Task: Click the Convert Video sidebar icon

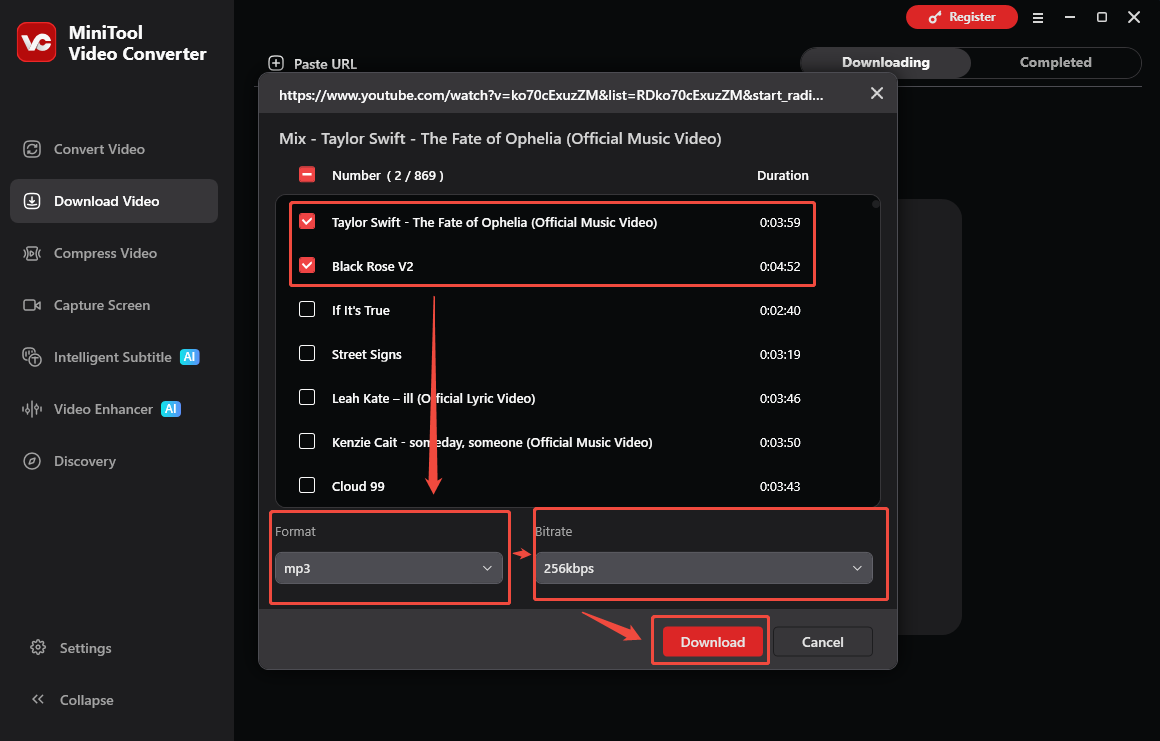Action: (x=32, y=149)
